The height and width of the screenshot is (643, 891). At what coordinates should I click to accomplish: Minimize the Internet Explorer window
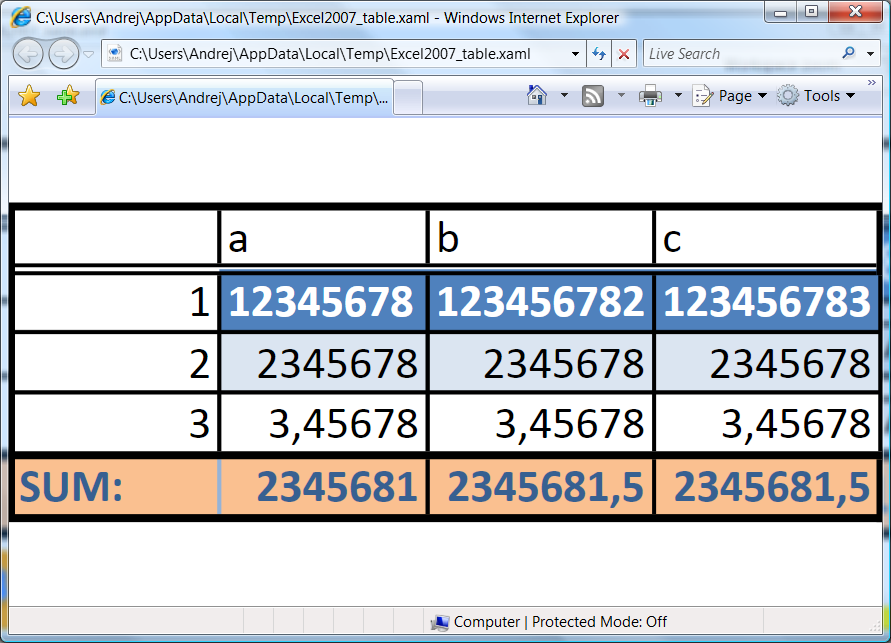click(781, 12)
